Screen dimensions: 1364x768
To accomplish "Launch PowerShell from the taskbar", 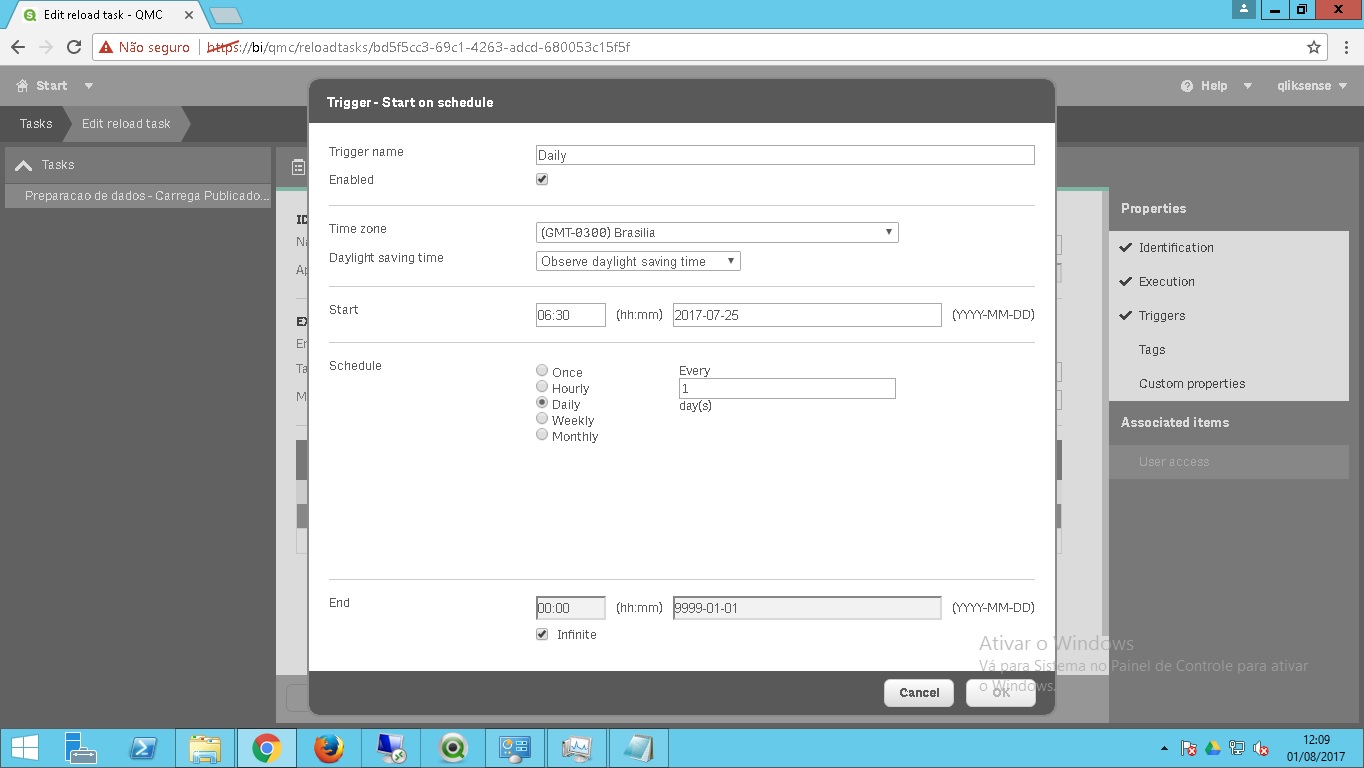I will [143, 748].
